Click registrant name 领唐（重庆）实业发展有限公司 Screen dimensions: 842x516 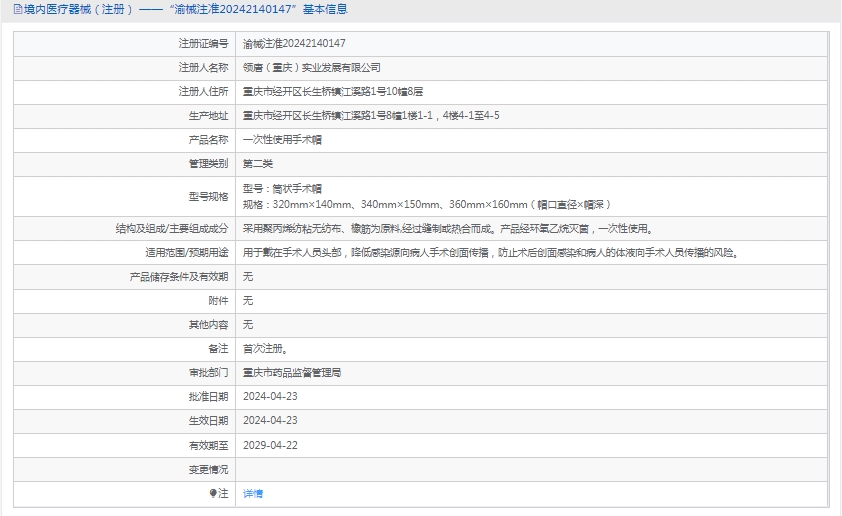click(312, 67)
